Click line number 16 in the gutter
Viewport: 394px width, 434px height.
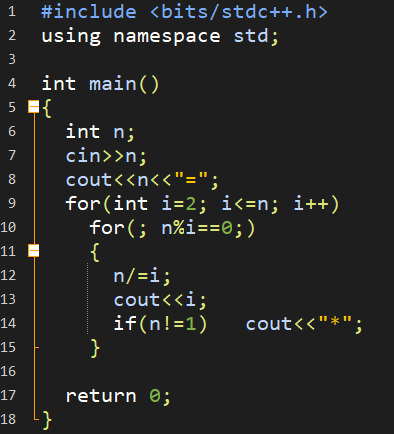[x=8, y=371]
